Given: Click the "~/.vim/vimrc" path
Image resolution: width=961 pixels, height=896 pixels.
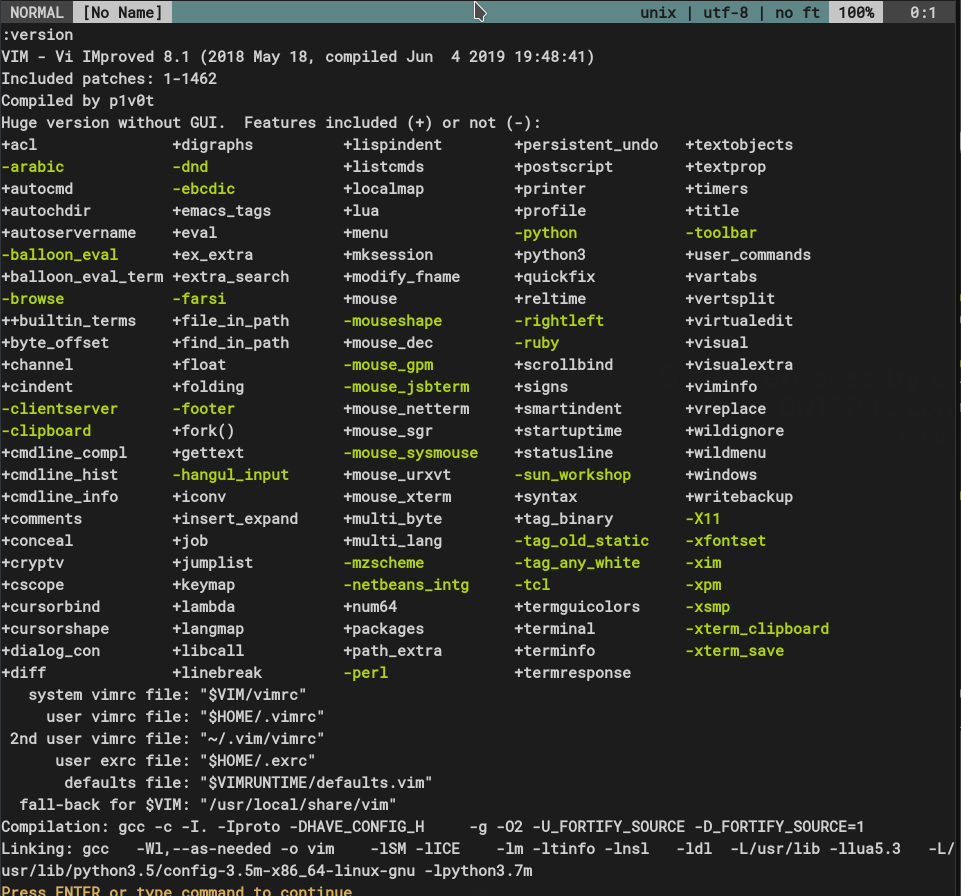Looking at the screenshot, I should (262, 739).
